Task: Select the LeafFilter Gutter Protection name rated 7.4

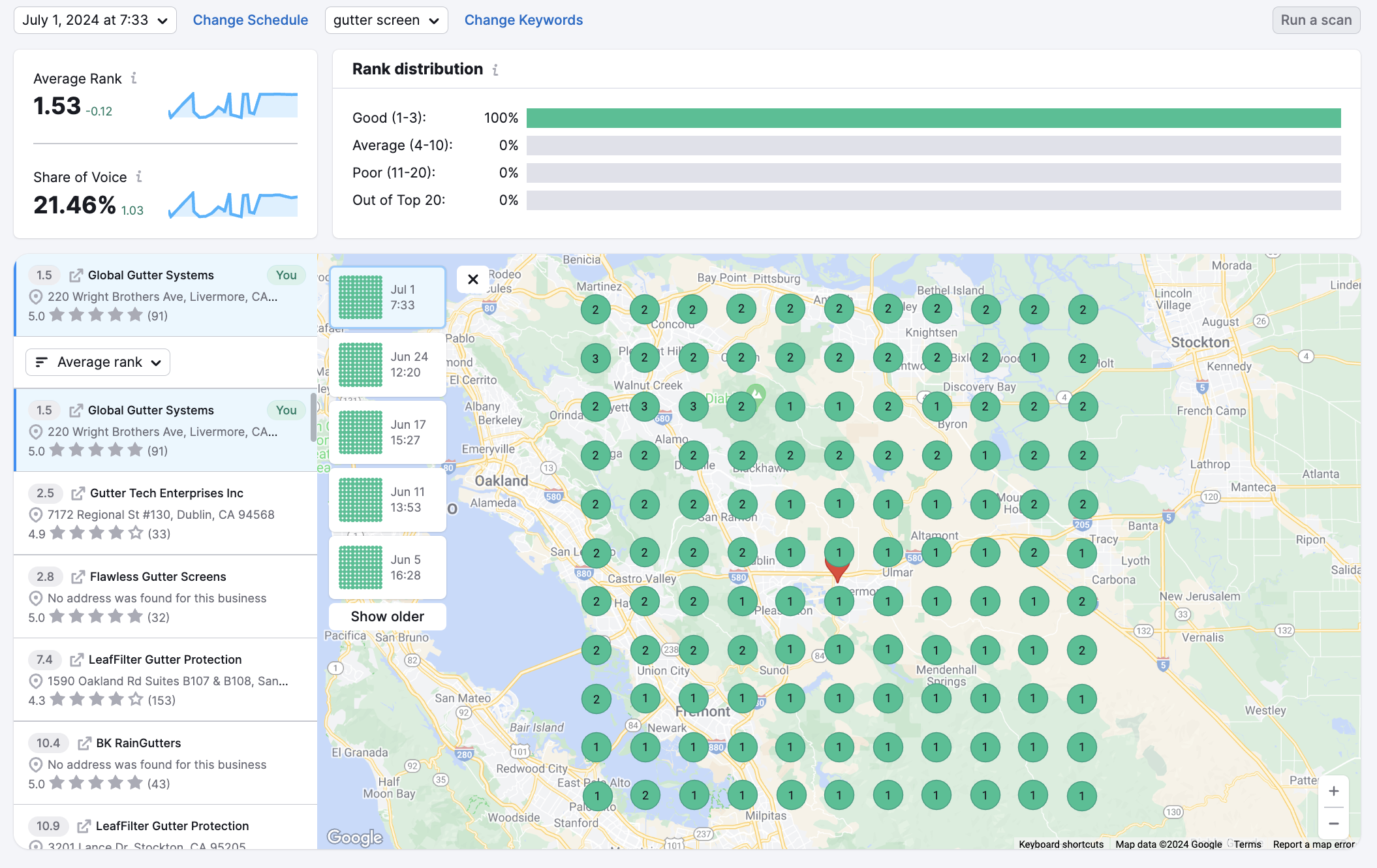Action: pos(165,660)
